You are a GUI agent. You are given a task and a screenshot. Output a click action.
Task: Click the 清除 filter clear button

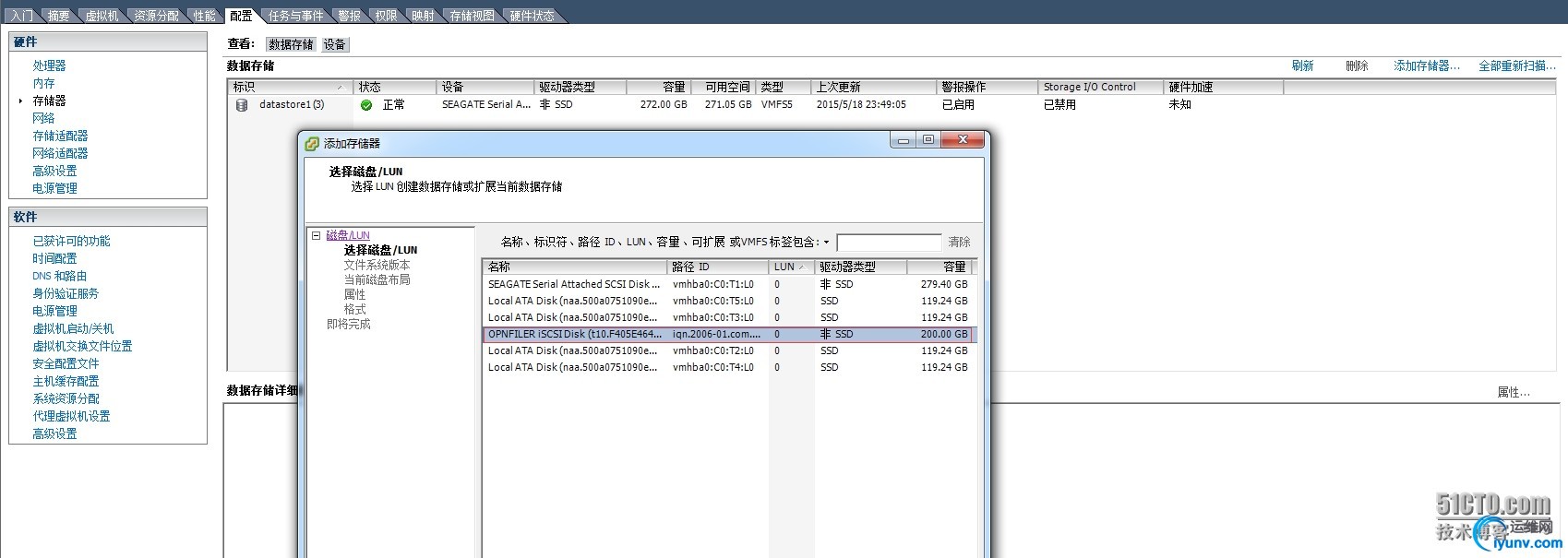[959, 243]
